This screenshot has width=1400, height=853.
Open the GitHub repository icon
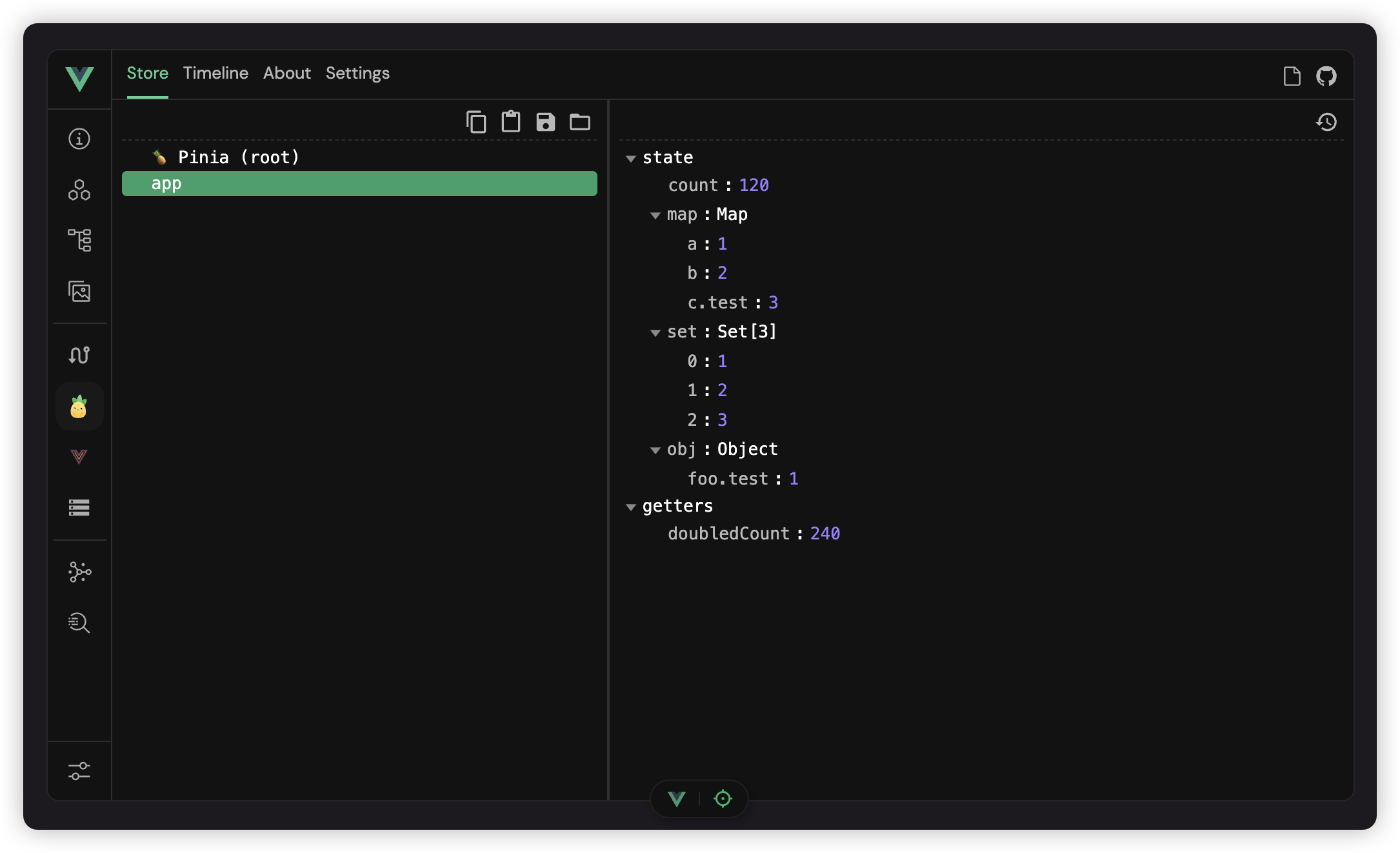[x=1326, y=76]
